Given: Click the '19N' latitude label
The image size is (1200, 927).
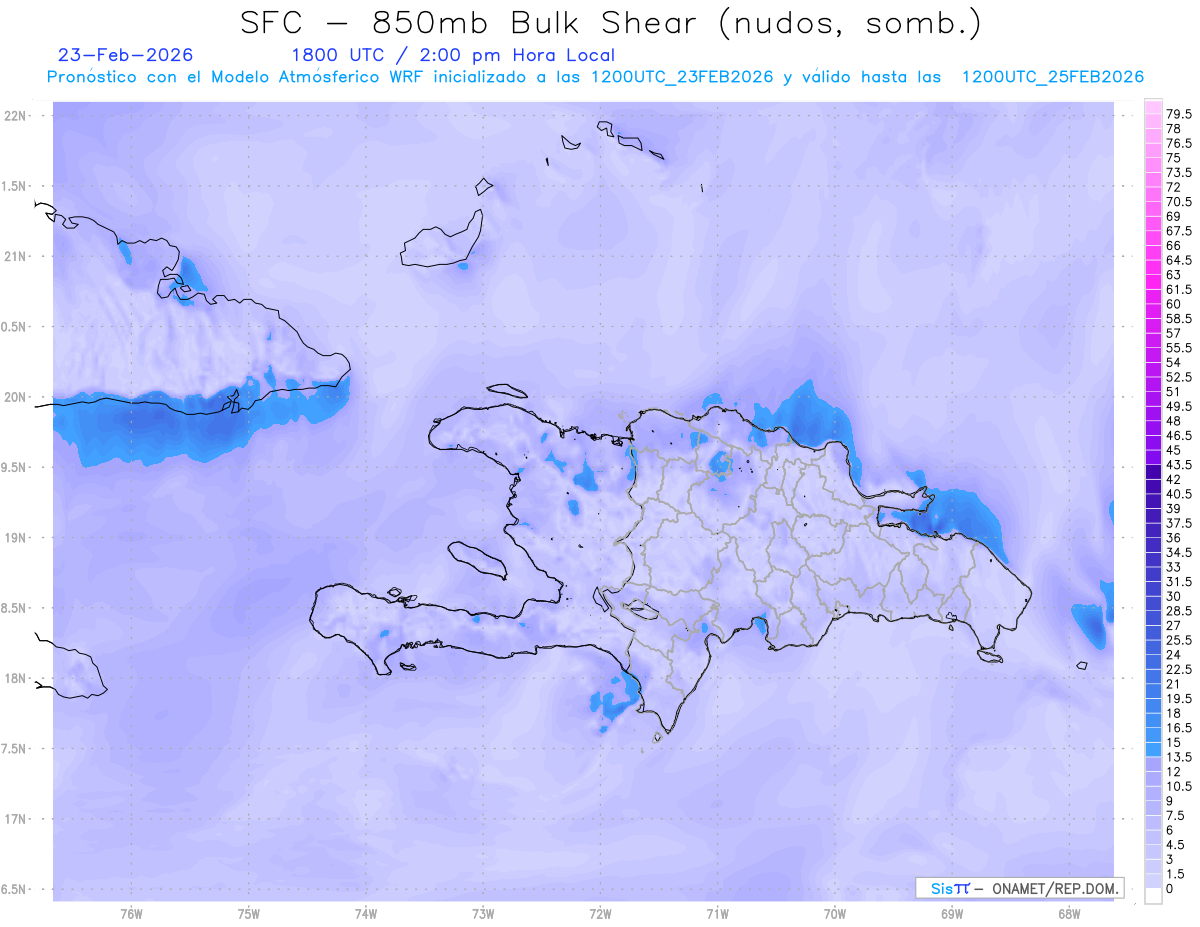Looking at the screenshot, I should 17,538.
